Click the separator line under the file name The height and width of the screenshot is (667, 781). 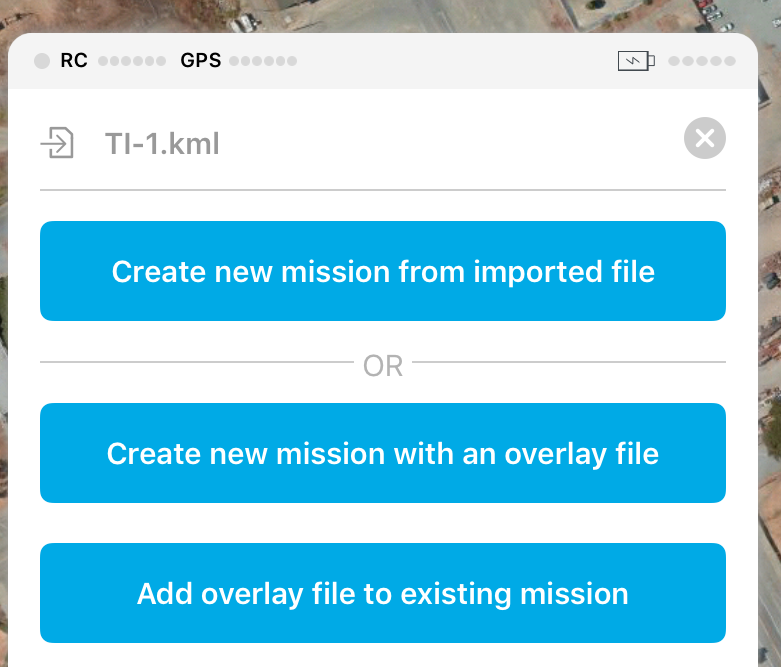pos(383,190)
